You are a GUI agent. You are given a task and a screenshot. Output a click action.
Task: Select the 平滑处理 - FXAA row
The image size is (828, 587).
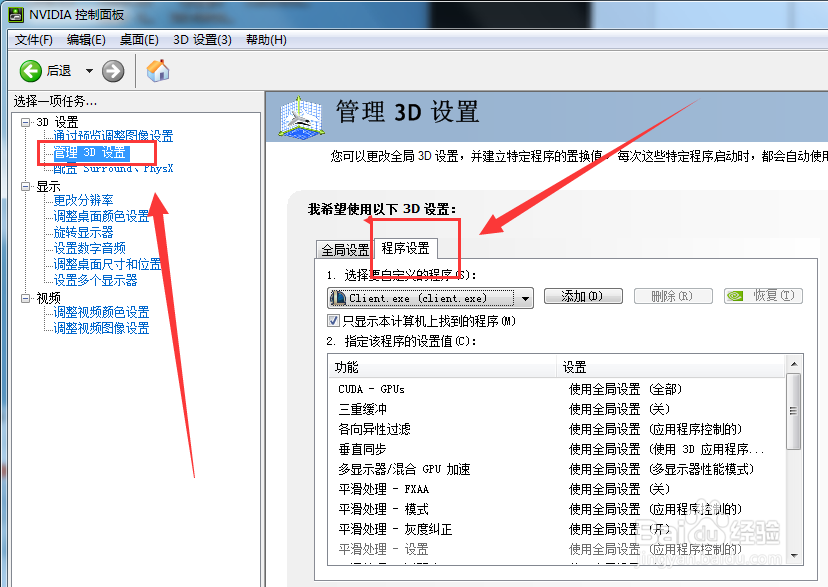(557, 489)
